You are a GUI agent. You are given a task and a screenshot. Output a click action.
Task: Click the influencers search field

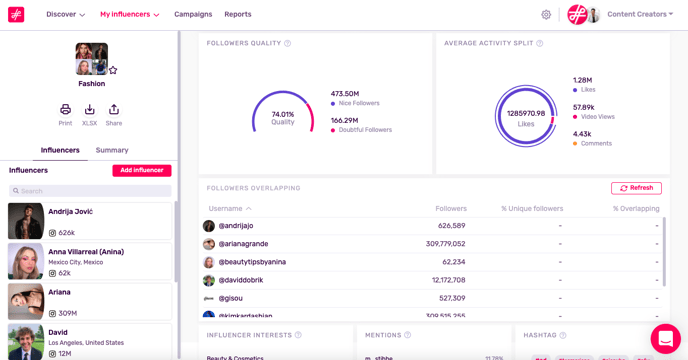point(90,191)
